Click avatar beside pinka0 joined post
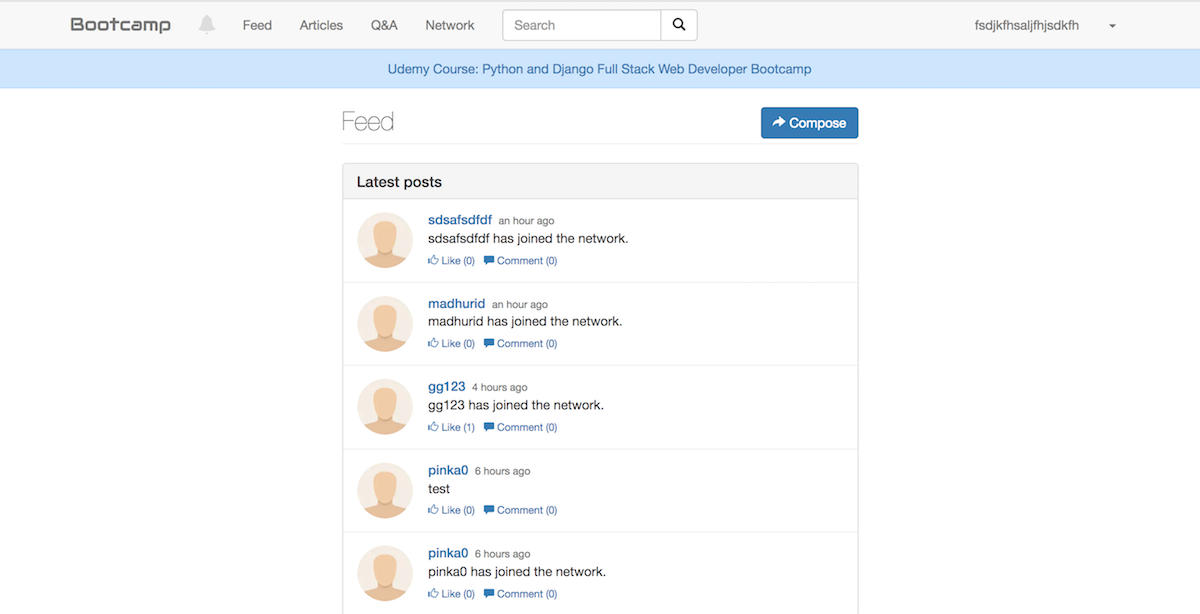The image size is (1200, 614). [x=385, y=573]
